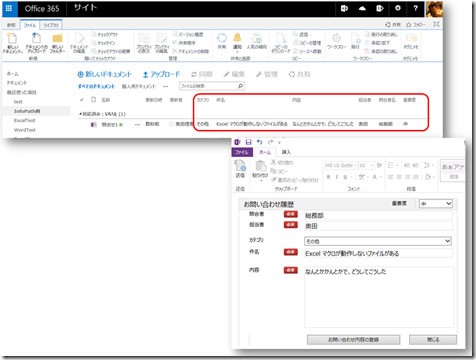The height and width of the screenshot is (360, 476).
Task: Open the Paste dropdown arrow in InfoPath
Action: pos(261,180)
